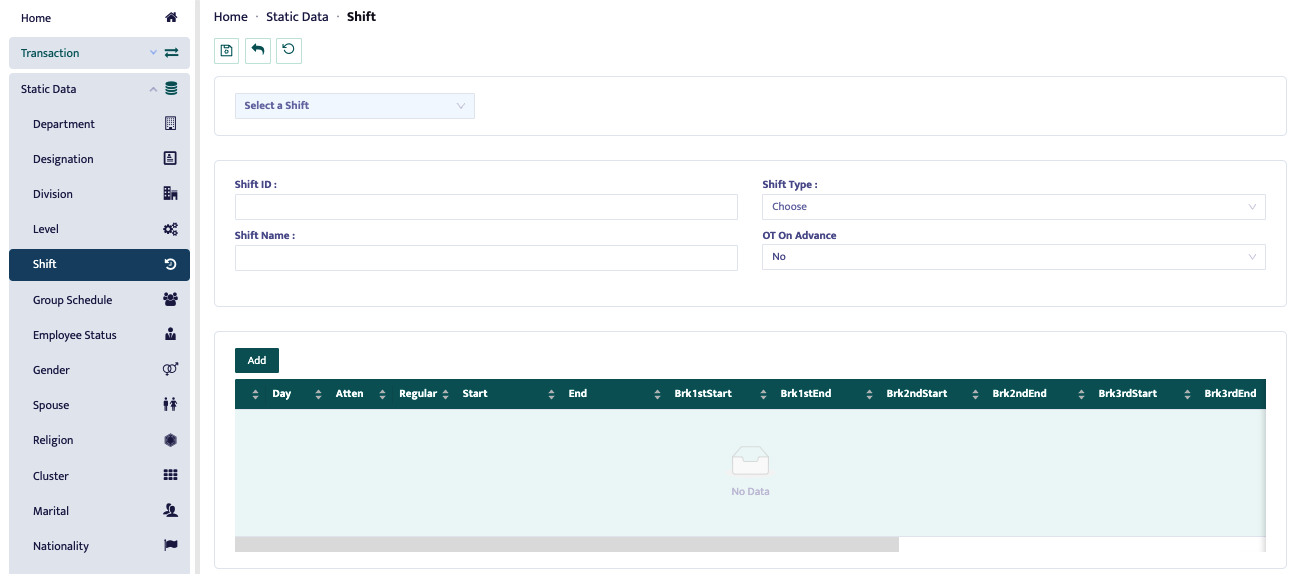Click the Home house icon in sidebar
1295x574 pixels.
(171, 18)
